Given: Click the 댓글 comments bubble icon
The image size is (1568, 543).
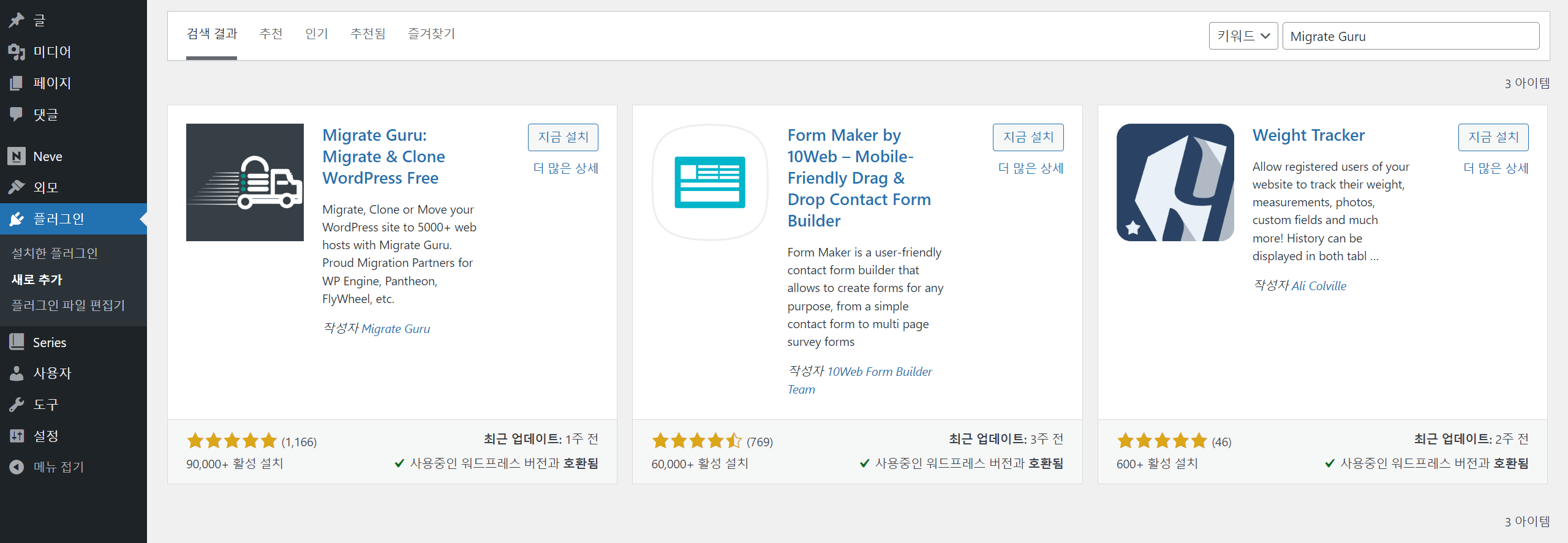Looking at the screenshot, I should point(17,114).
